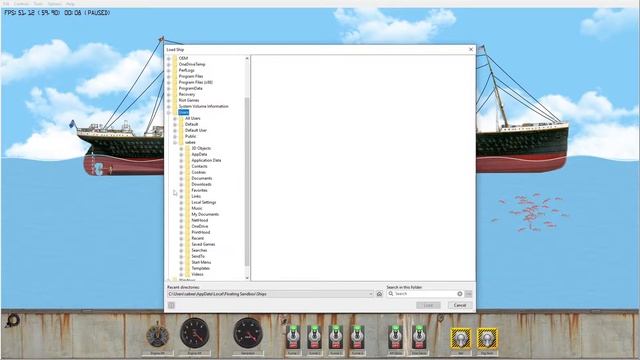Open the Recent directories dropdown
The image size is (640, 360).
tap(371, 294)
